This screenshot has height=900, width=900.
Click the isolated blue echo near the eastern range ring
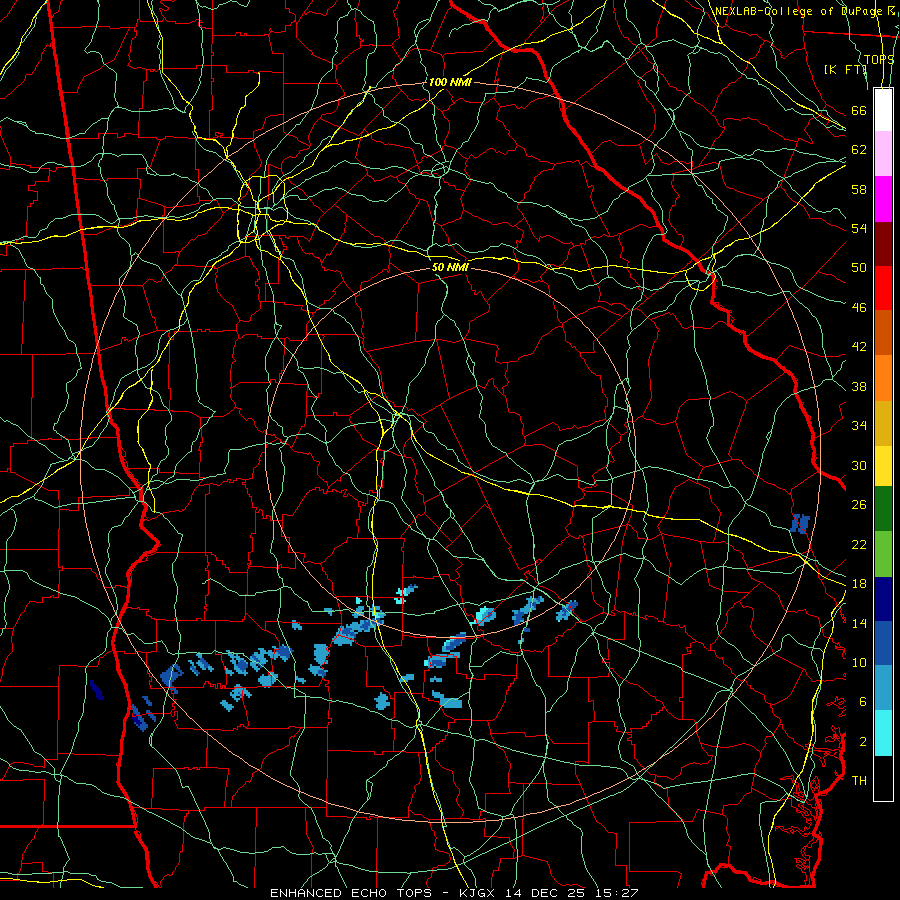tap(800, 523)
